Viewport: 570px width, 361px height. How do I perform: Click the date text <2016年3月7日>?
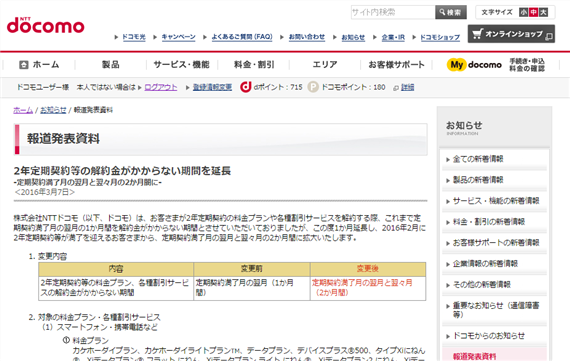(44, 192)
